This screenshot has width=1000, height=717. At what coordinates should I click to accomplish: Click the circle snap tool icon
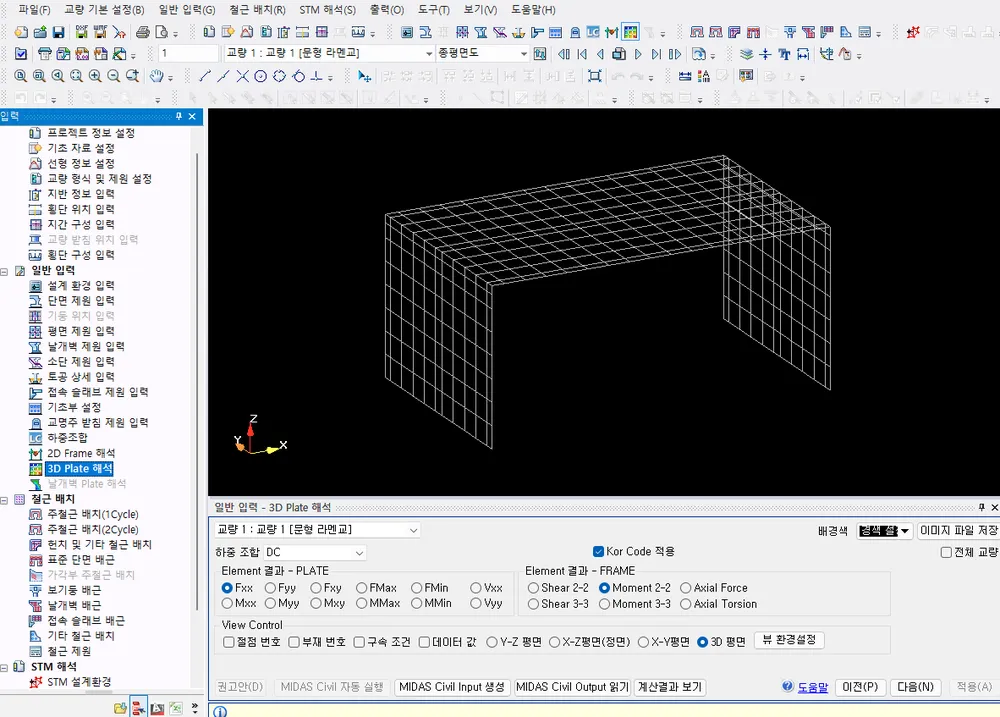point(261,76)
